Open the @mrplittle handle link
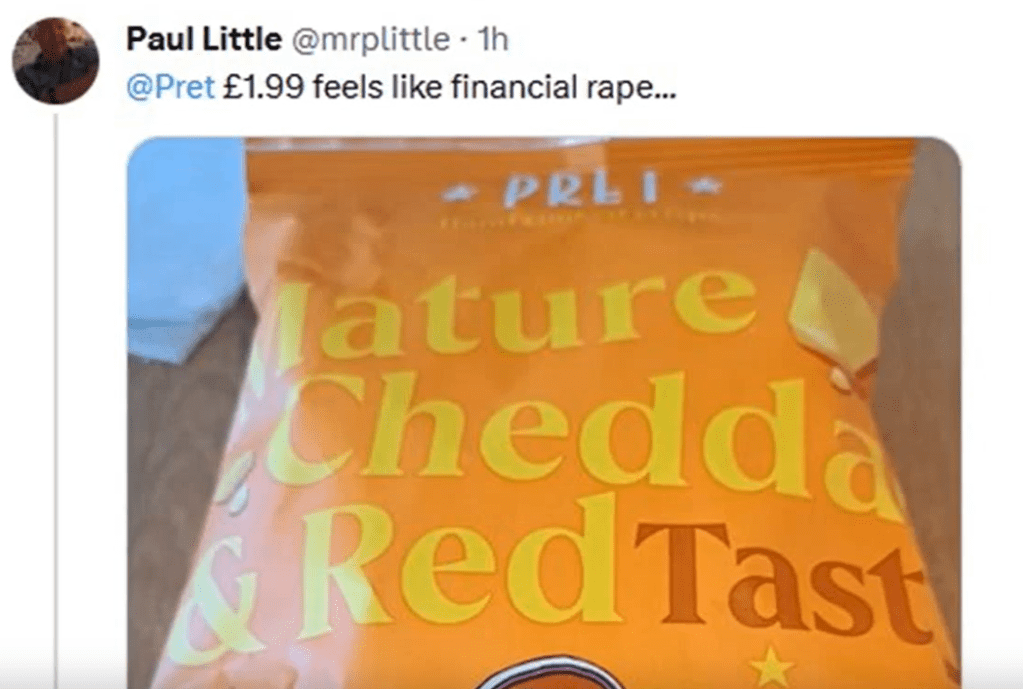The image size is (1023, 689). (x=370, y=40)
